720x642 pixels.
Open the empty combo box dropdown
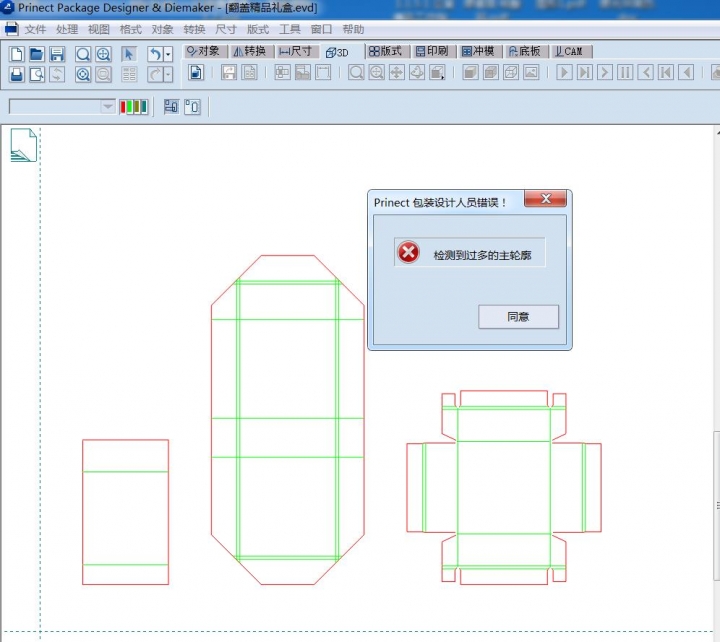click(x=107, y=106)
